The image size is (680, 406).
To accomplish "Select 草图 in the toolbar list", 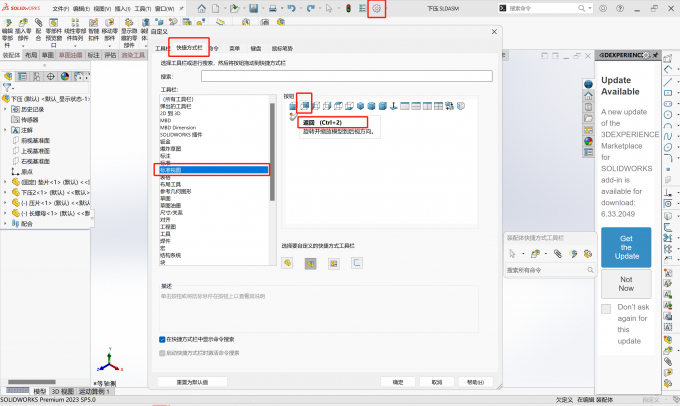I will tap(166, 198).
